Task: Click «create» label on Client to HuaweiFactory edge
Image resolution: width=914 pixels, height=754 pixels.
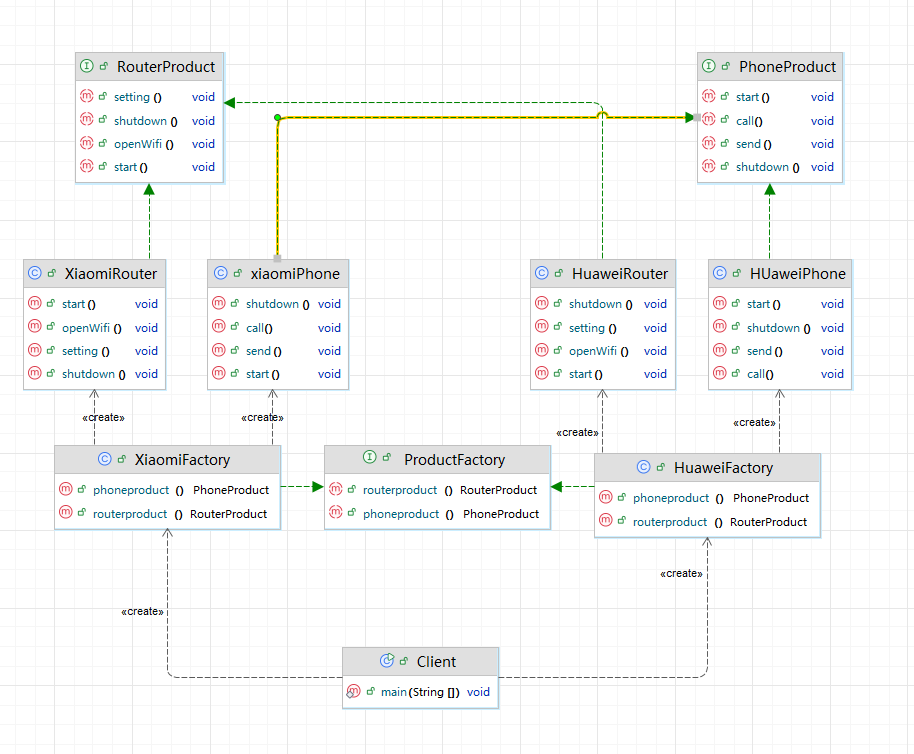Action: pyautogui.click(x=681, y=573)
